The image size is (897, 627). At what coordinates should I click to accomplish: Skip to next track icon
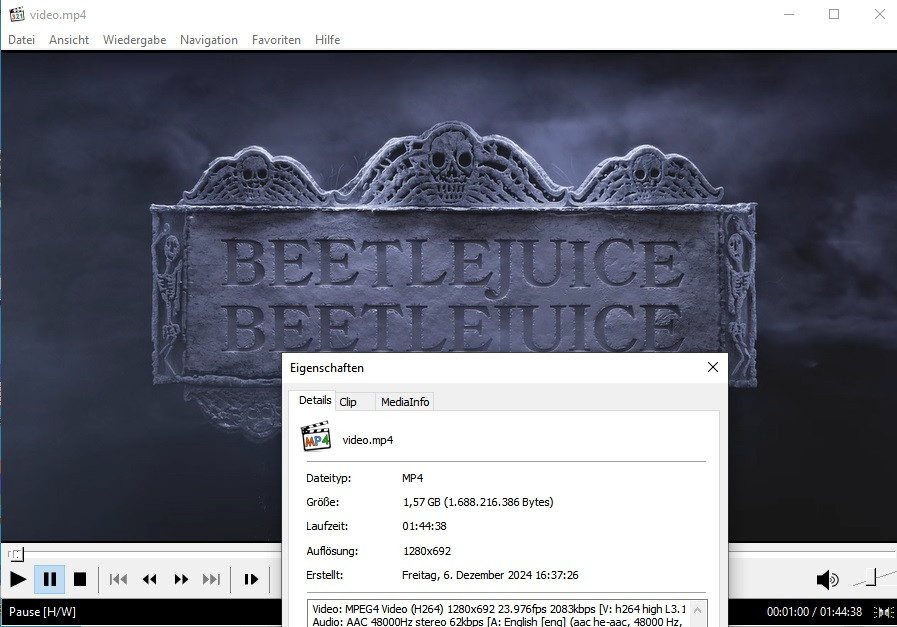[211, 580]
